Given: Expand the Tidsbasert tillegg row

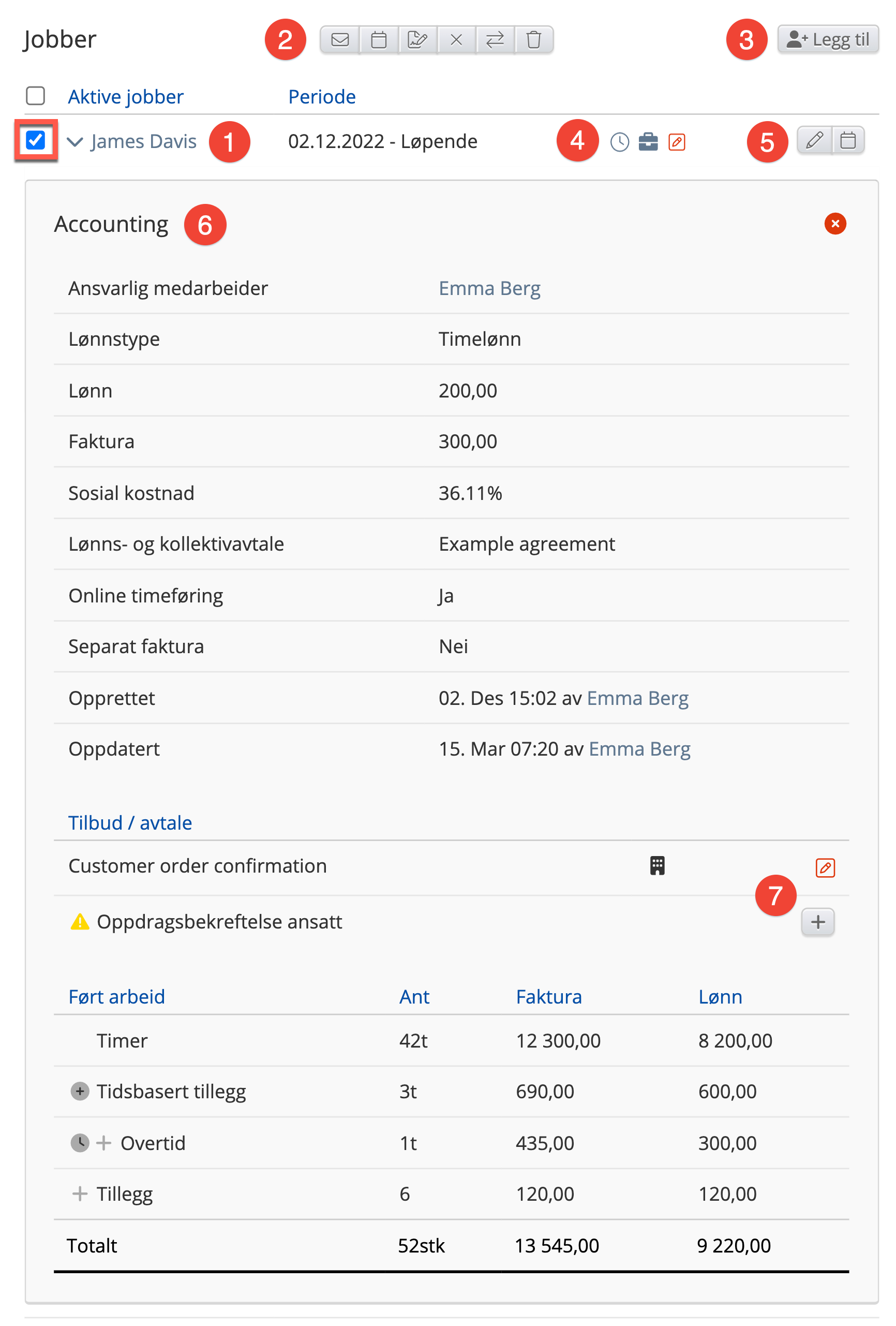Looking at the screenshot, I should point(80,1092).
